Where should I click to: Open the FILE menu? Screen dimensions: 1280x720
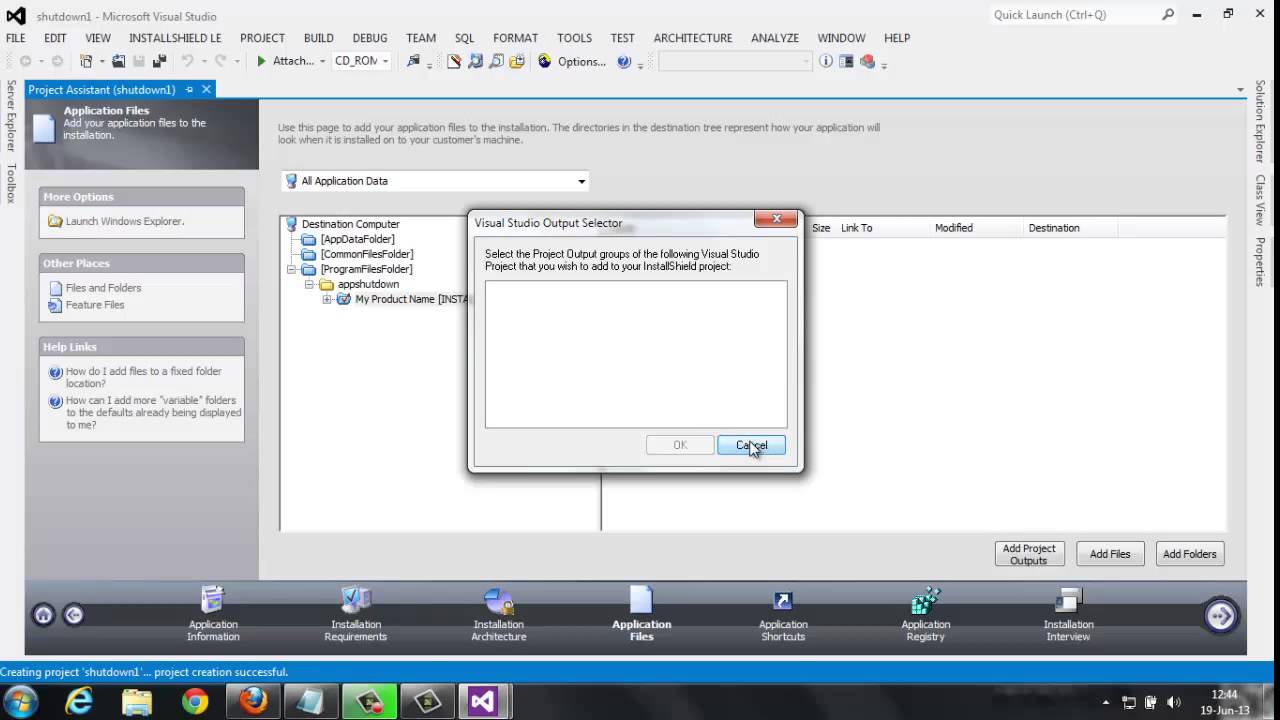pos(16,38)
